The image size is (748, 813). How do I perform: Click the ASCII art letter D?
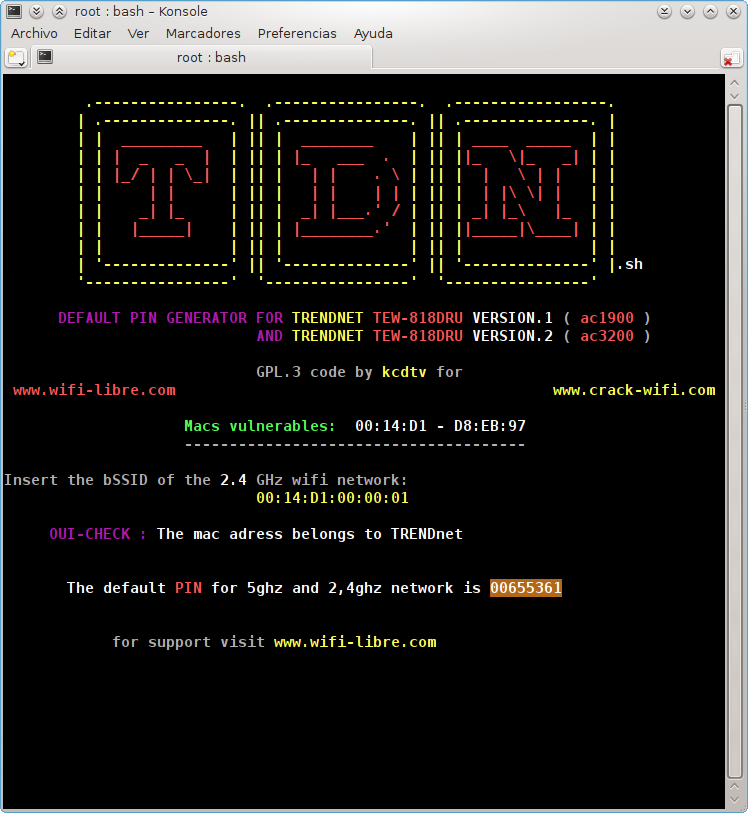(347, 192)
